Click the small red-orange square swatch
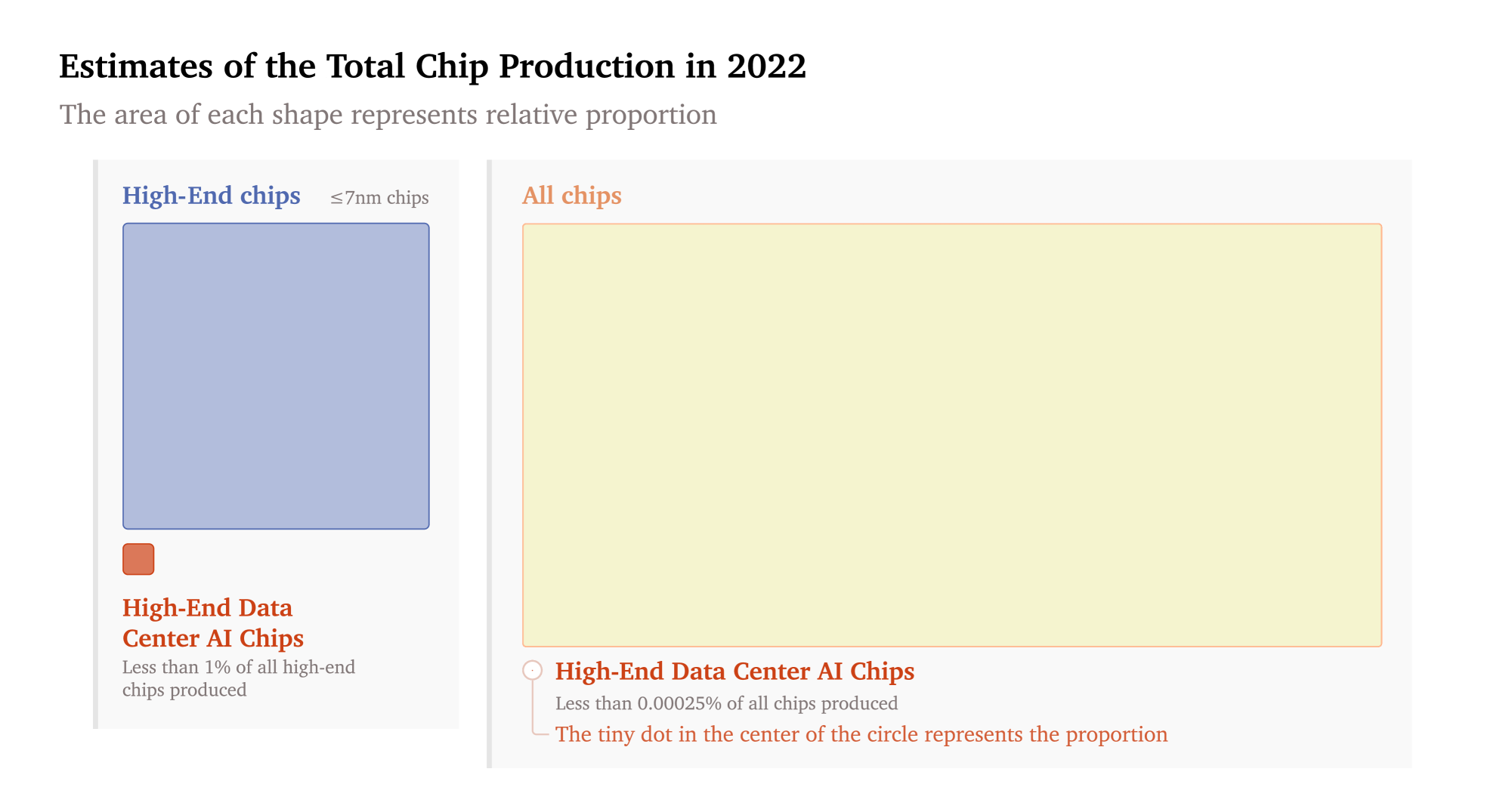 (x=138, y=559)
